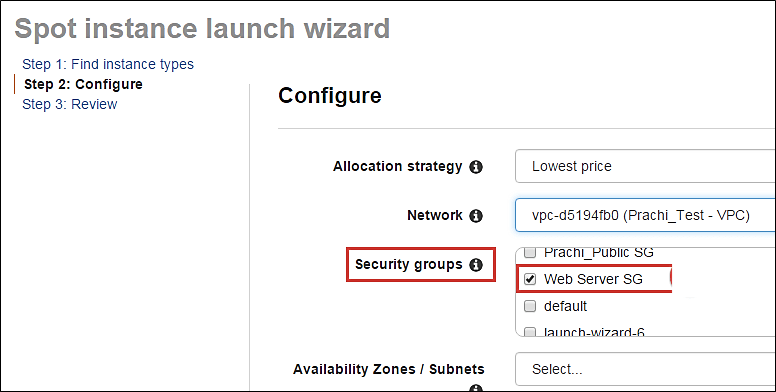This screenshot has width=776, height=392.
Task: Click info icon below Availability Zones label
Action: (476, 389)
